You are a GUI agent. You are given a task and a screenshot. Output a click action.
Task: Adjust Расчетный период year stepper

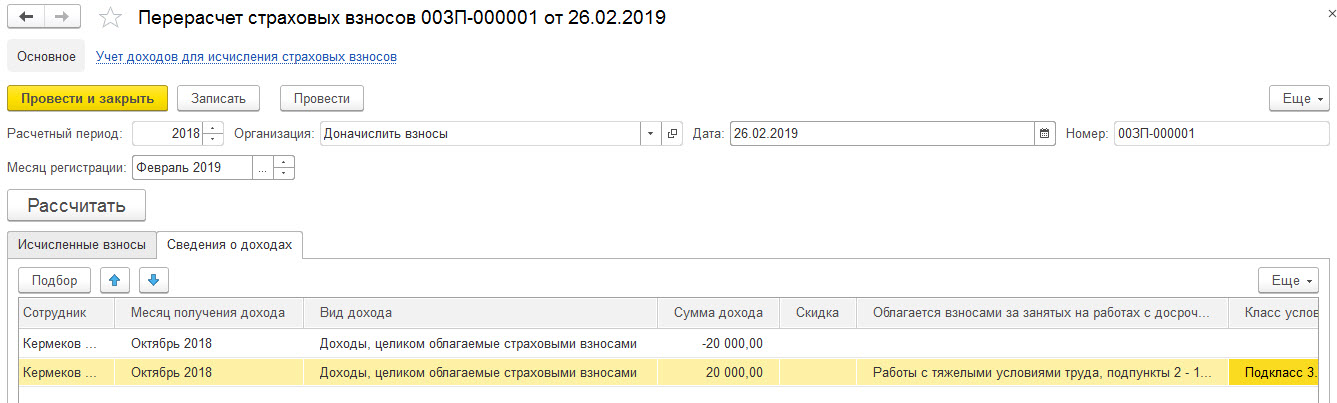214,133
